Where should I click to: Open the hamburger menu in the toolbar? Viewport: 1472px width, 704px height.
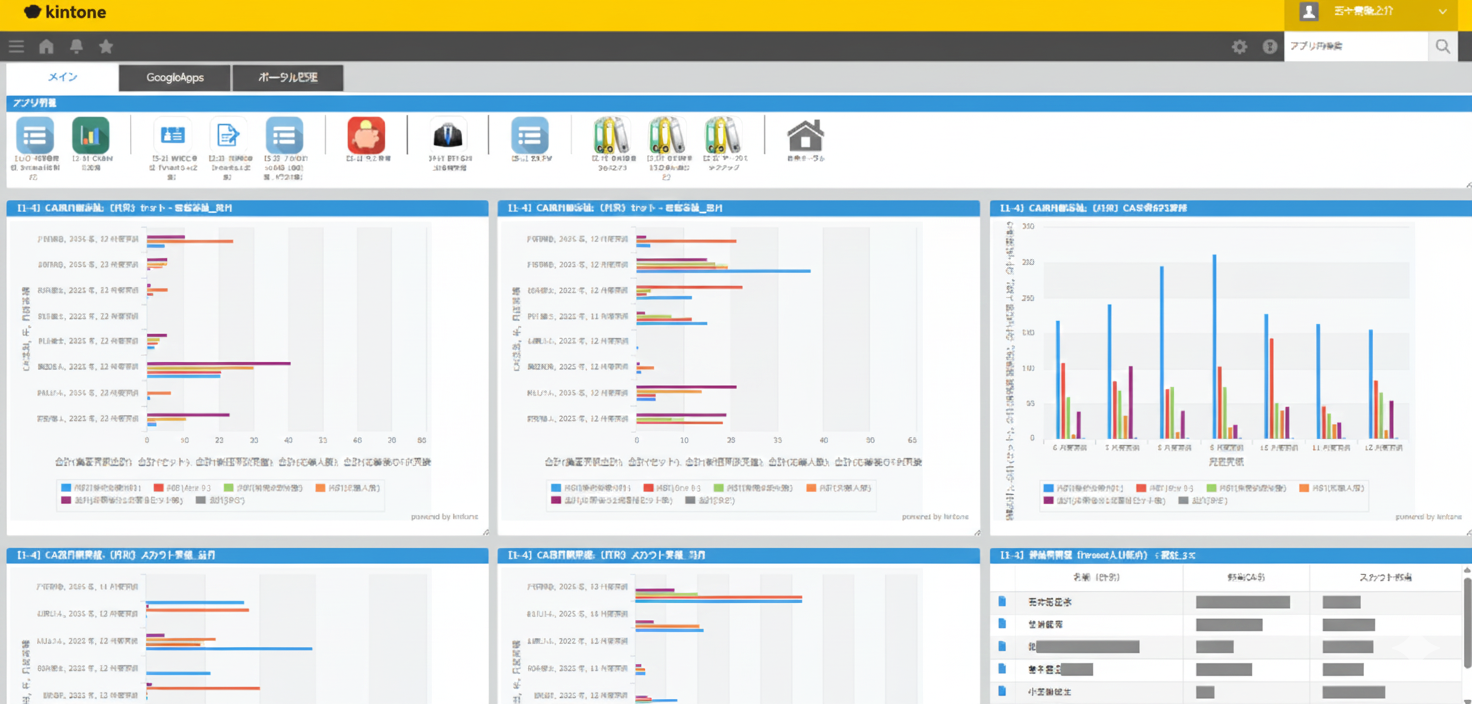coord(16,46)
